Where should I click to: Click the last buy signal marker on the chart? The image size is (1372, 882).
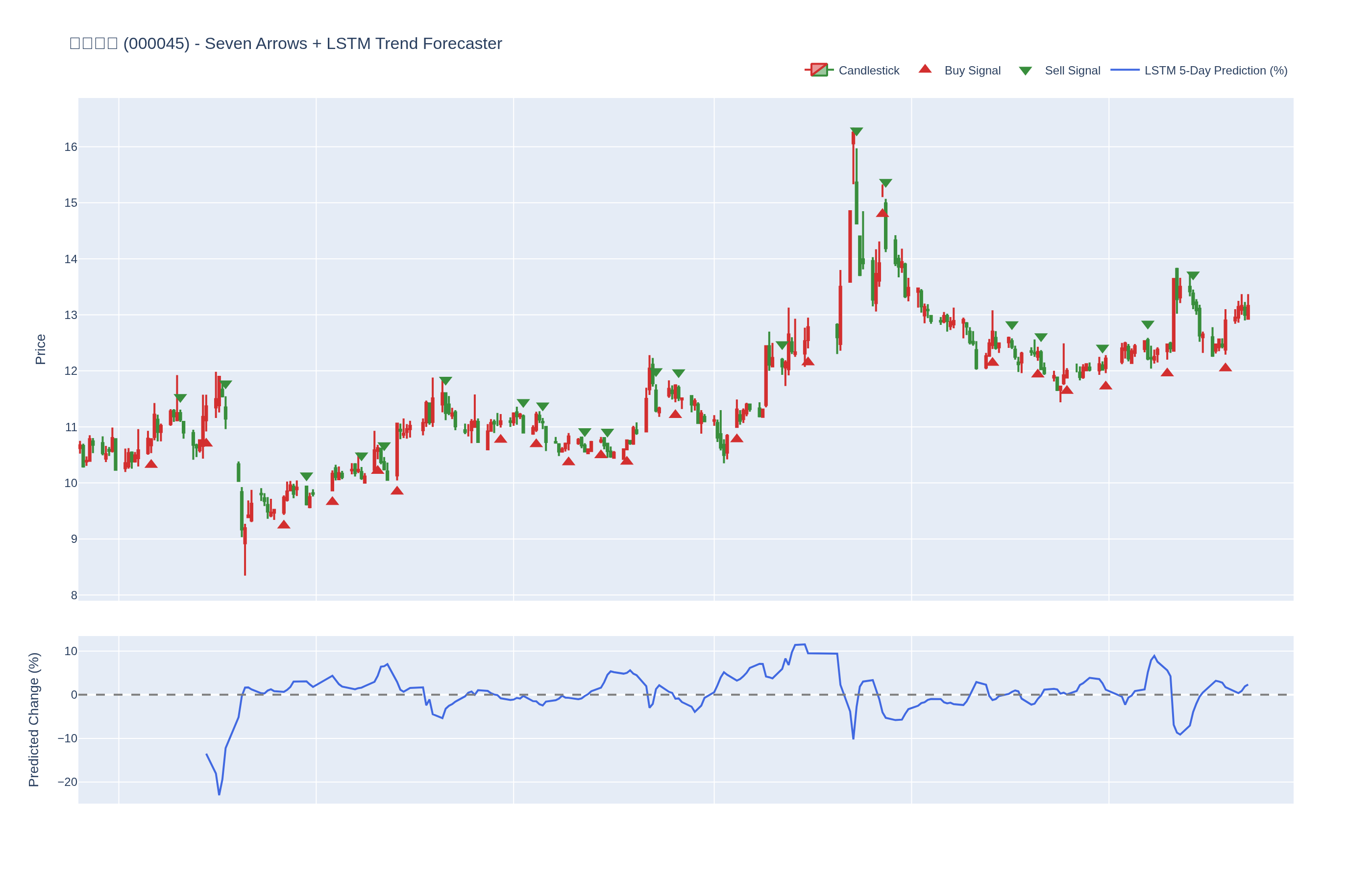[1225, 367]
